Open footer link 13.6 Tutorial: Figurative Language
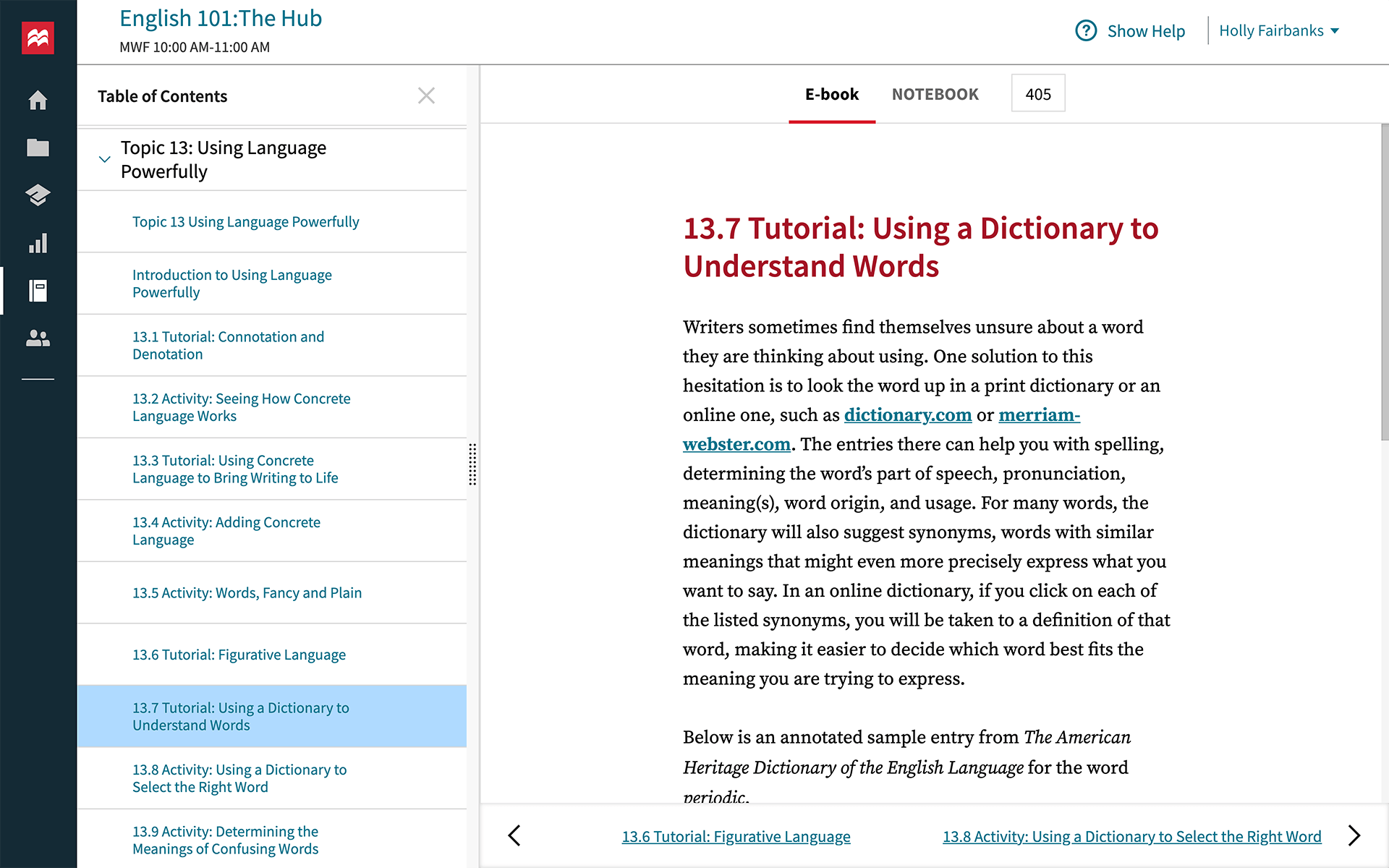The width and height of the screenshot is (1389, 868). click(736, 837)
